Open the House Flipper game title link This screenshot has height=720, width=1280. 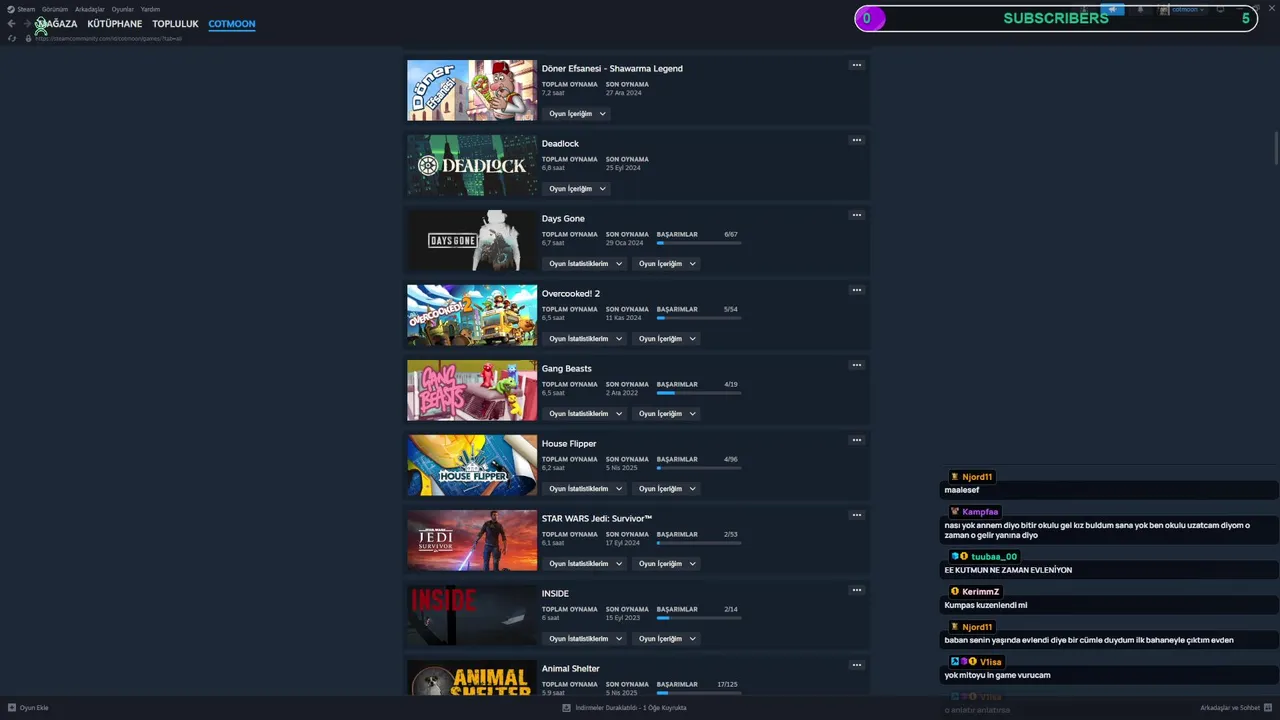[x=569, y=444]
